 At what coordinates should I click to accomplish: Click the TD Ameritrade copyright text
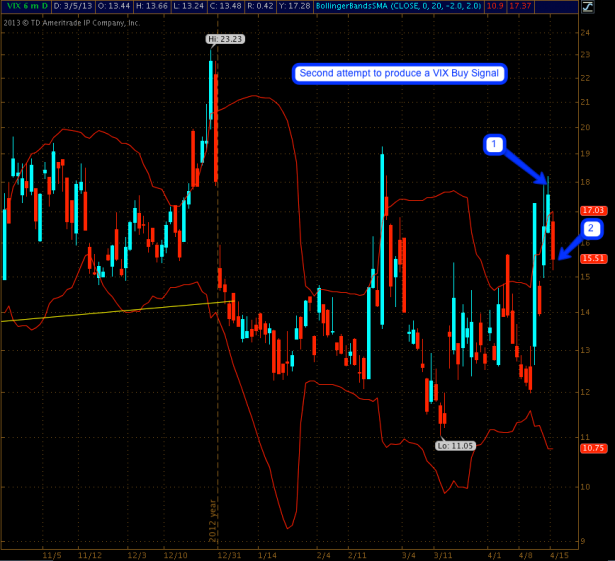(72, 21)
